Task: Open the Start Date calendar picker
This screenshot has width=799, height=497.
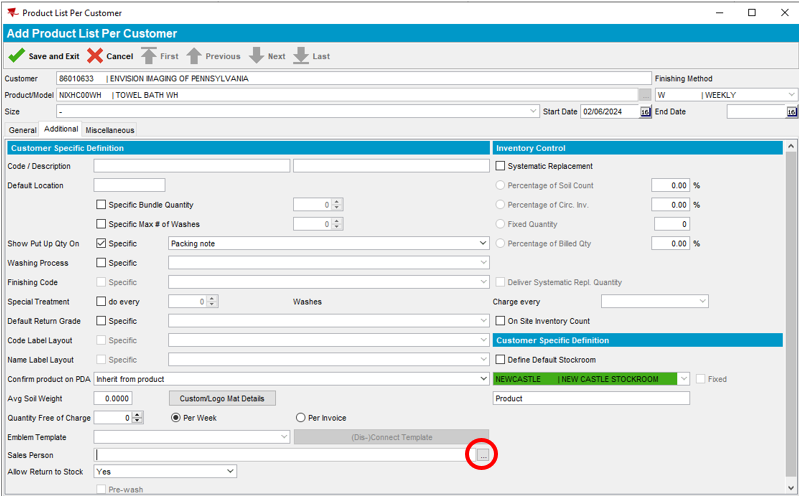Action: click(x=645, y=112)
